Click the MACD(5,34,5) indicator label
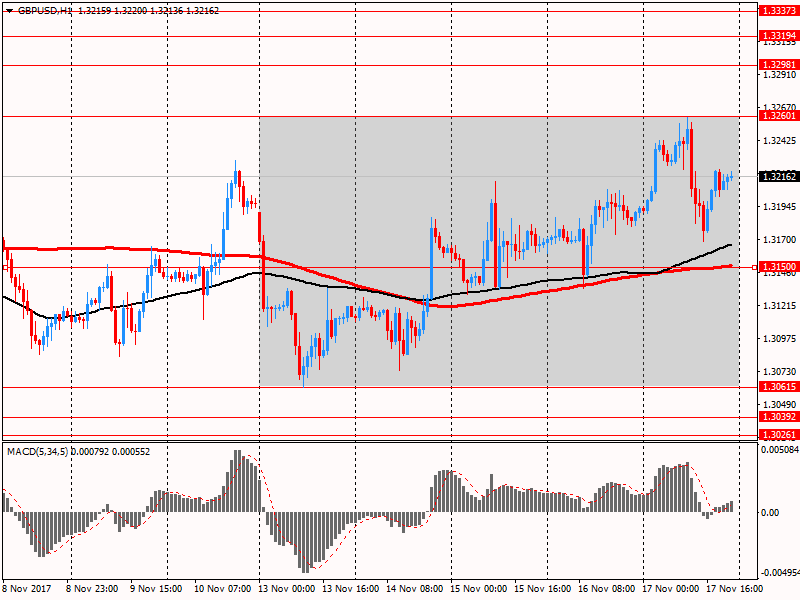This screenshot has width=800, height=600. [x=38, y=452]
